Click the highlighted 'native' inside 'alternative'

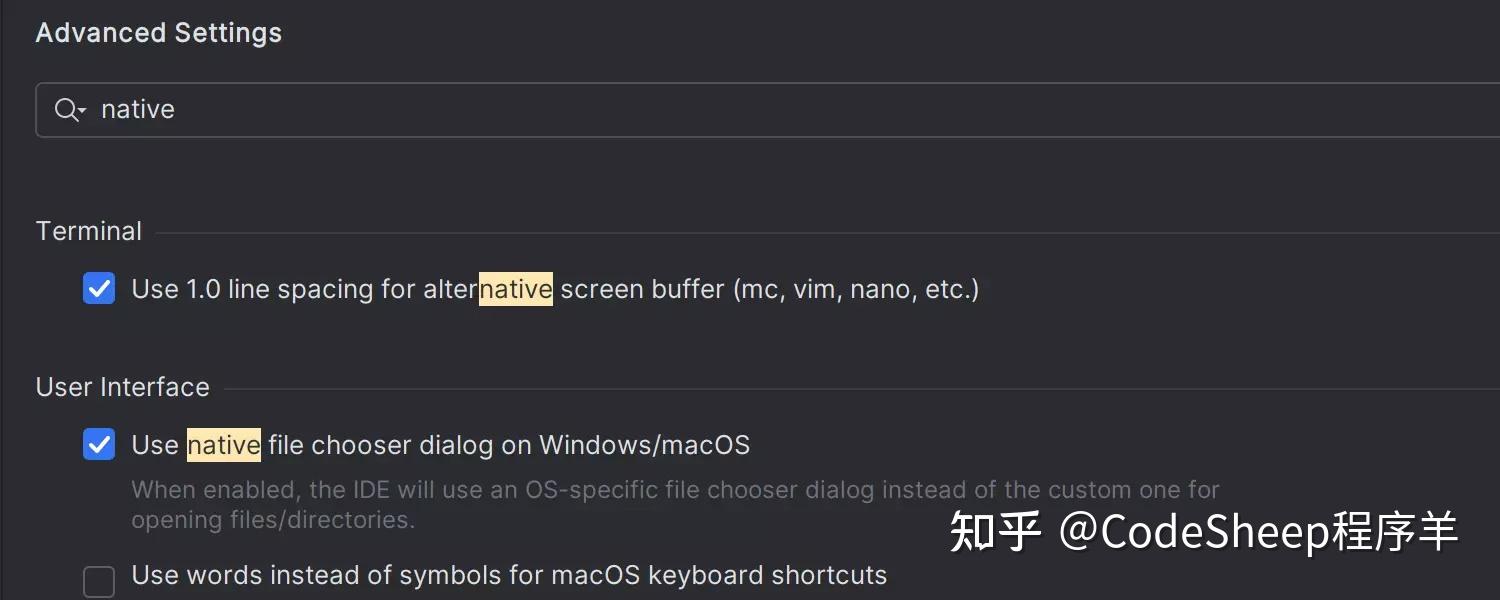[516, 288]
